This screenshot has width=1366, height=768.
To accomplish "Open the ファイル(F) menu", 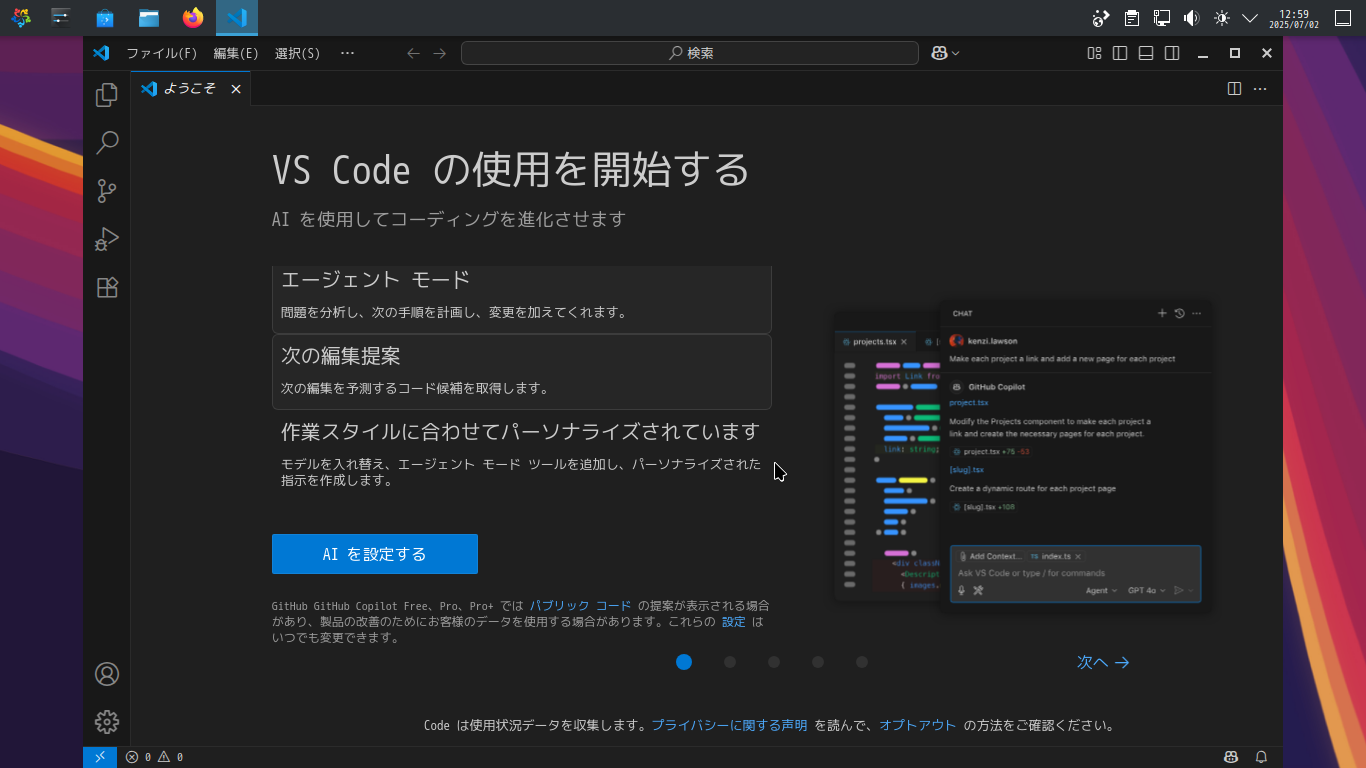I will 162,53.
